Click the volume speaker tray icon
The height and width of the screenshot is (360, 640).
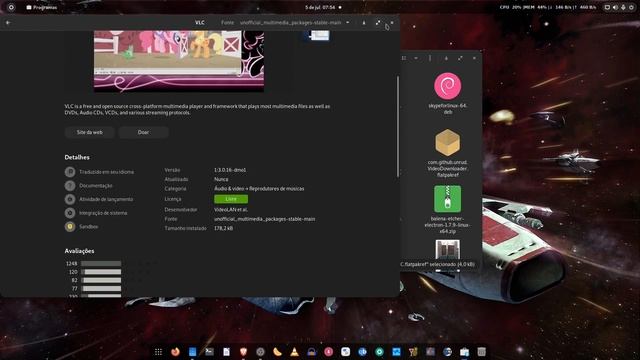616,7
